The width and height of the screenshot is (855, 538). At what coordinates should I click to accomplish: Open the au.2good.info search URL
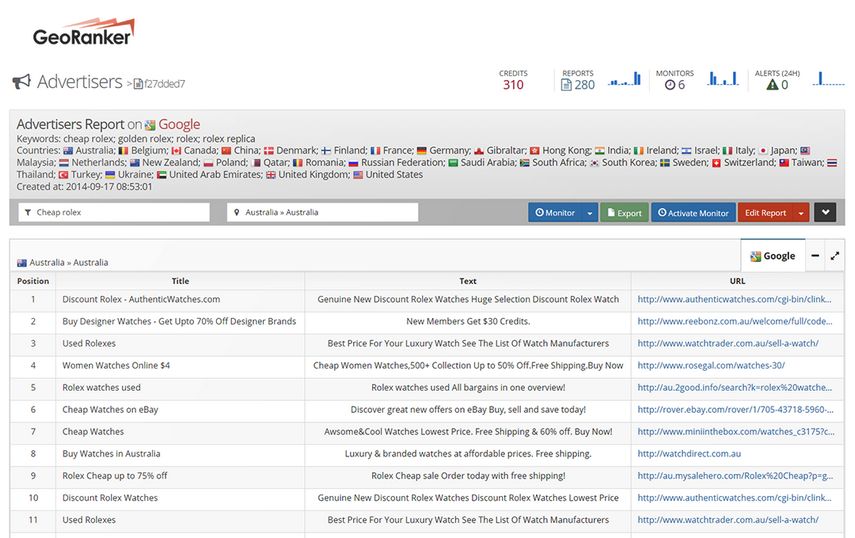(734, 388)
